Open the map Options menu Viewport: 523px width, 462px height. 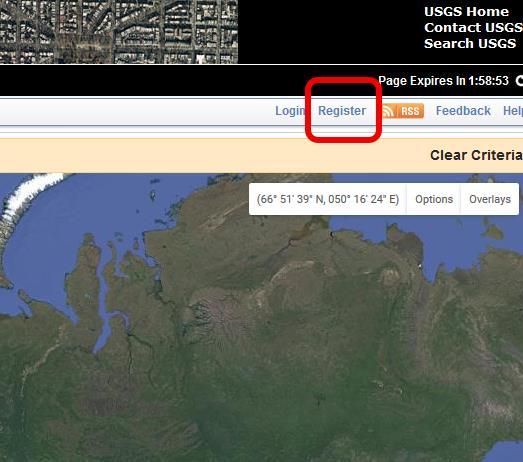tap(434, 199)
